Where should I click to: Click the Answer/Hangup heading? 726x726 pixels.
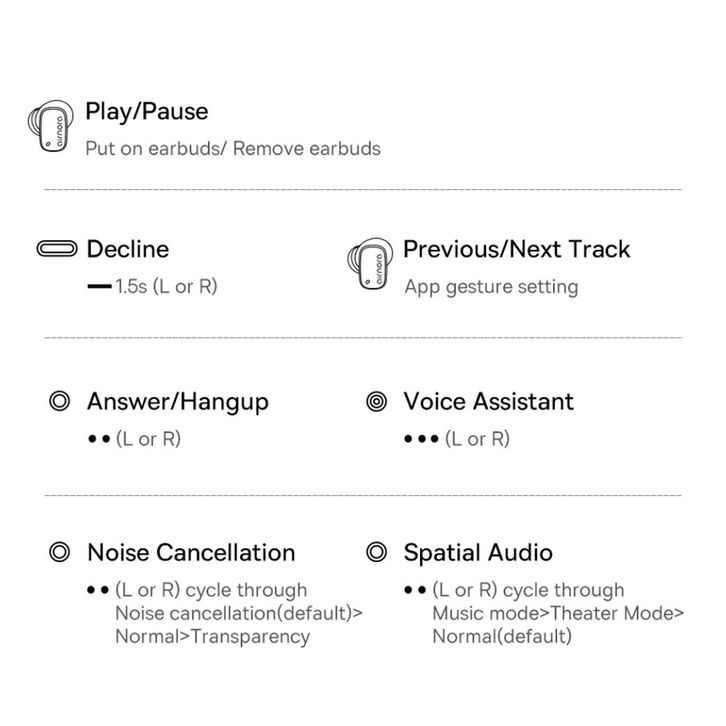(178, 402)
